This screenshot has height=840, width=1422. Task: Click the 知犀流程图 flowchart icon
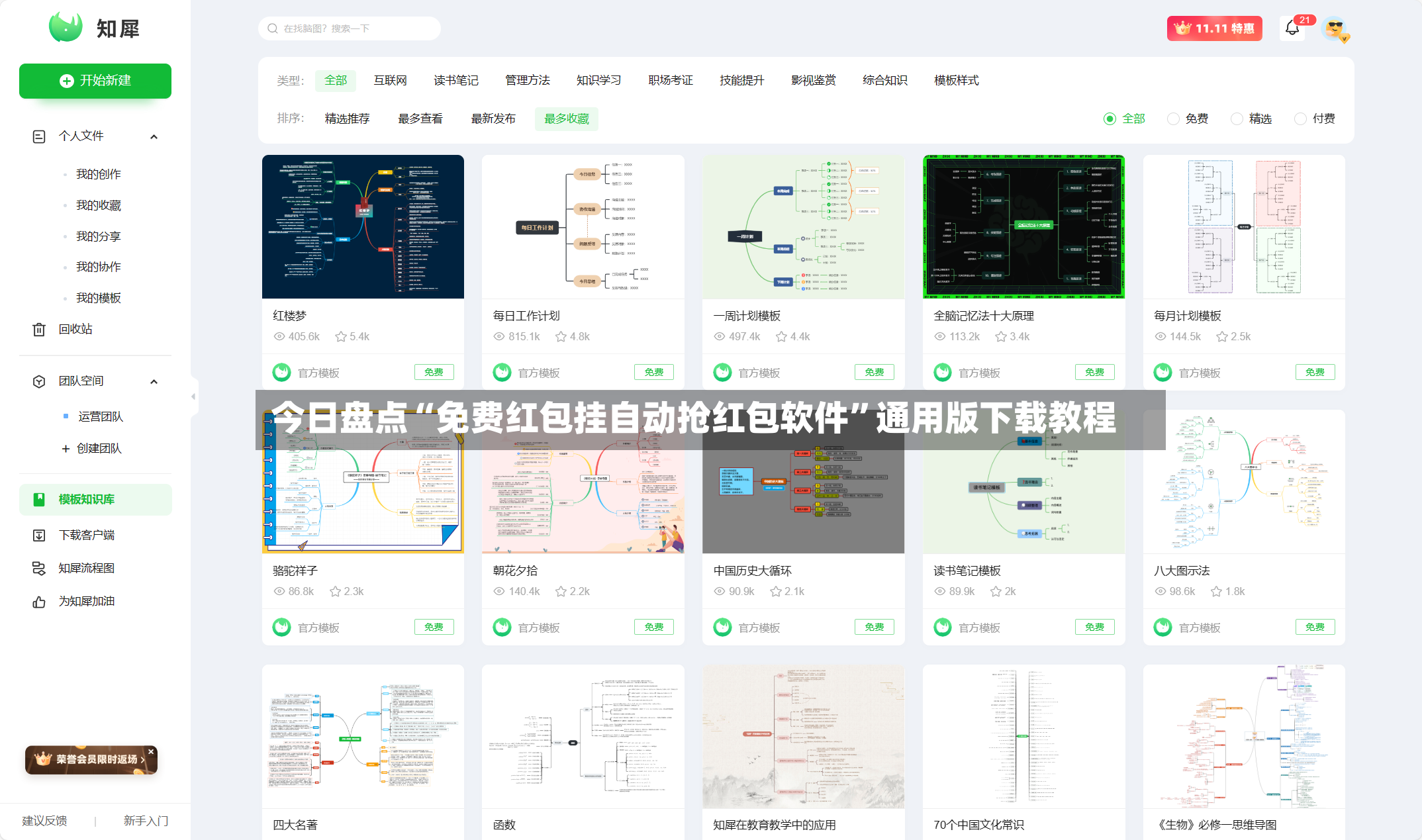click(39, 569)
